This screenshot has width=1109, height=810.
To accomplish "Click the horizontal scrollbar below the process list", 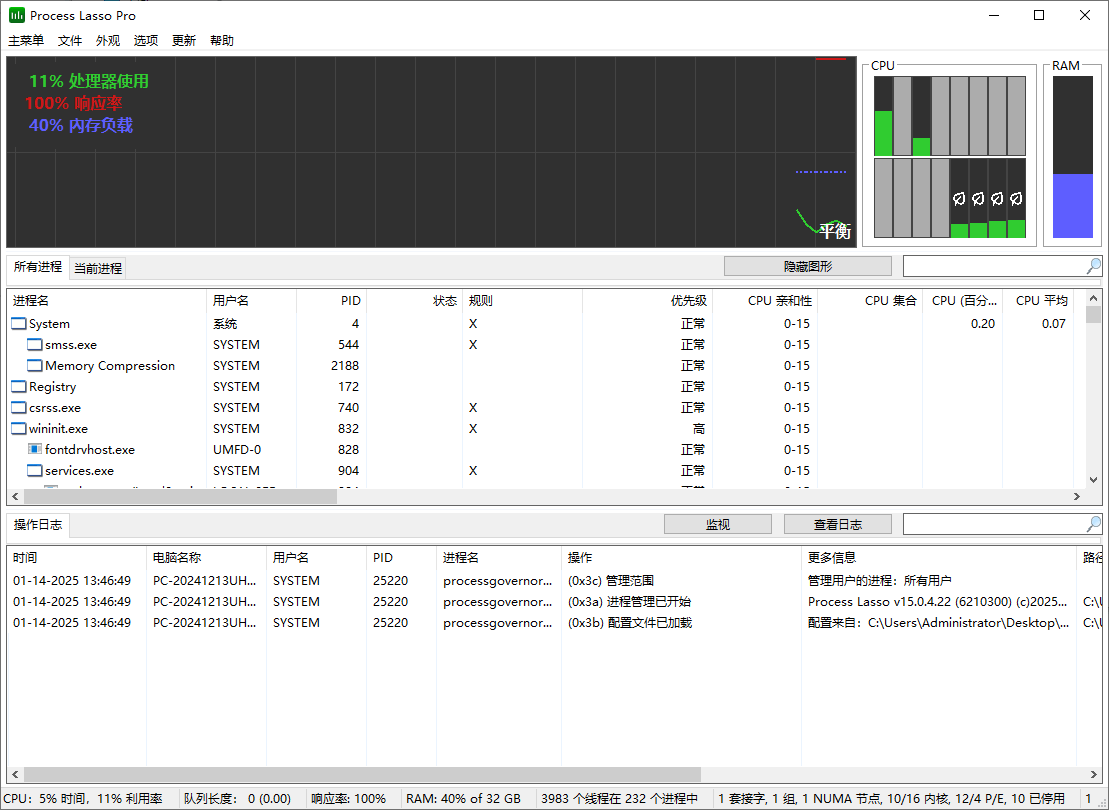I will click(180, 496).
